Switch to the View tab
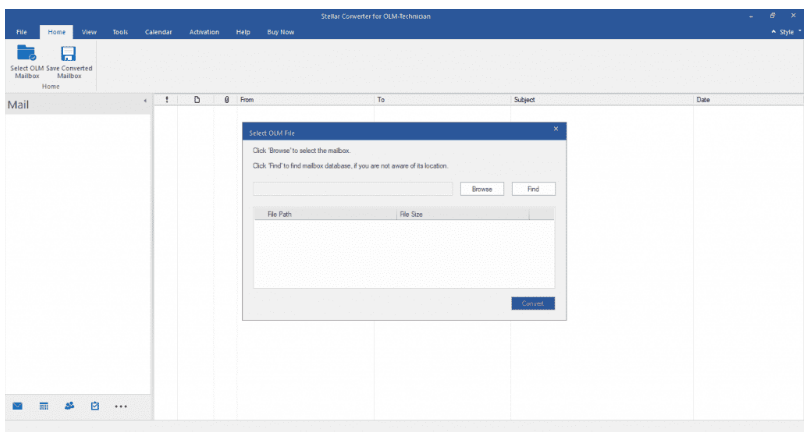 89,32
